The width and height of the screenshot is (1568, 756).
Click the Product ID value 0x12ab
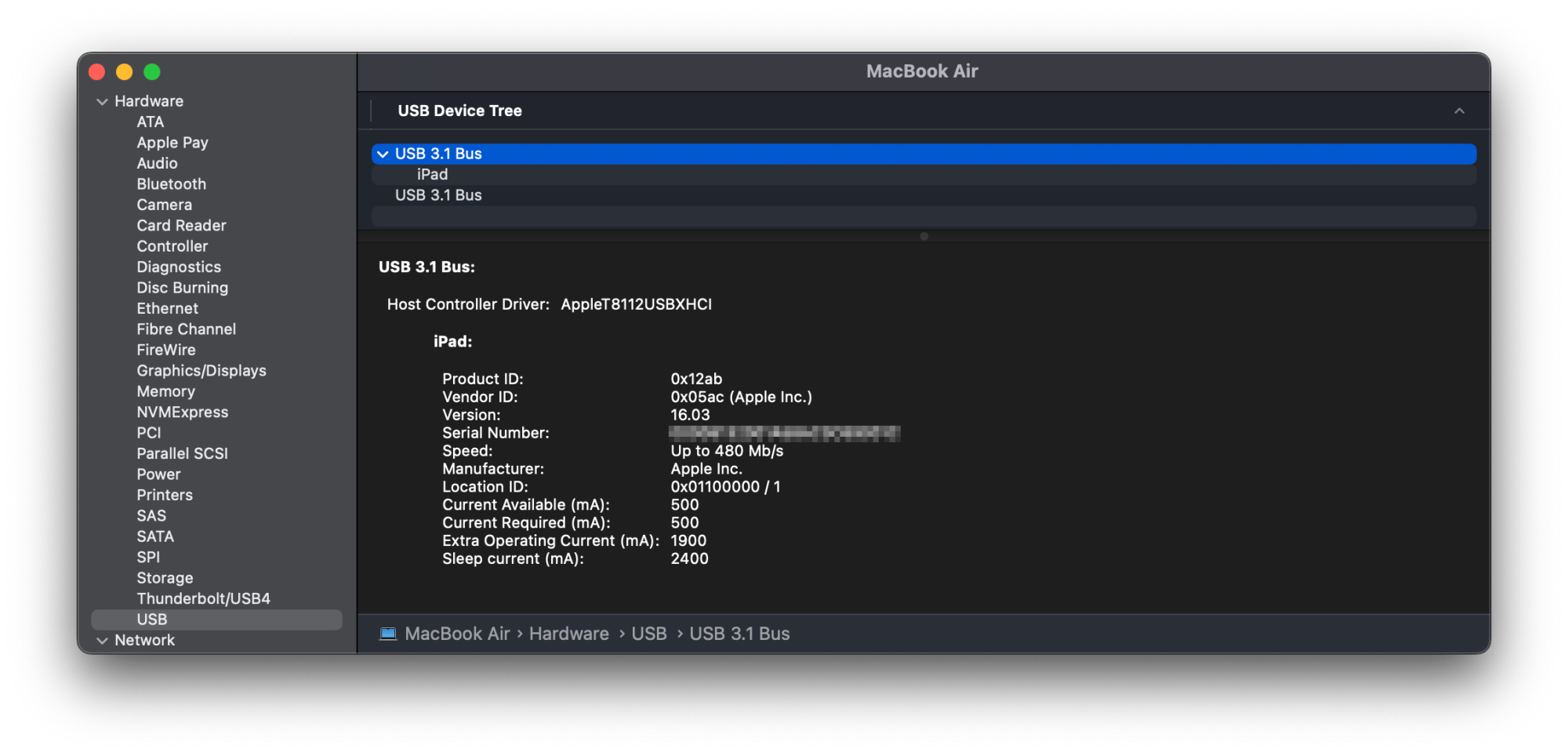pos(696,379)
